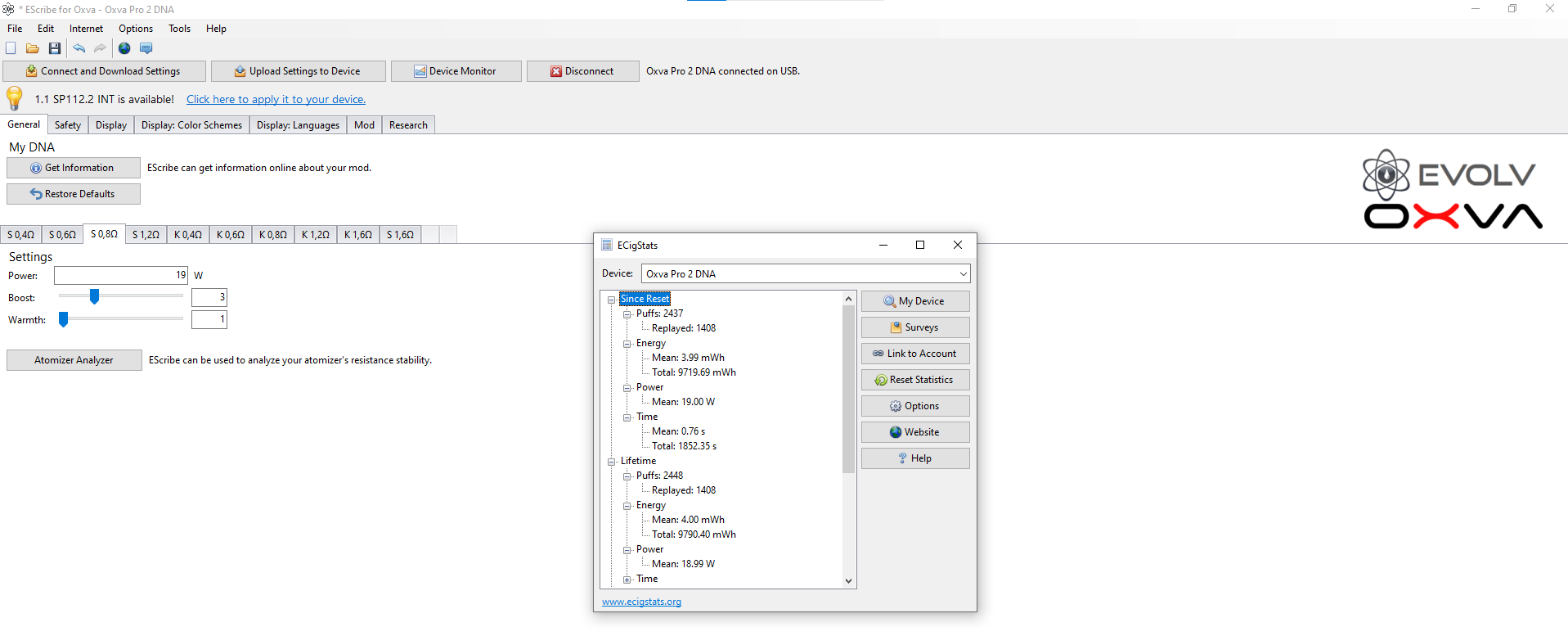The image size is (1568, 636).
Task: Switch to Display: Languages tab
Action: coord(298,125)
